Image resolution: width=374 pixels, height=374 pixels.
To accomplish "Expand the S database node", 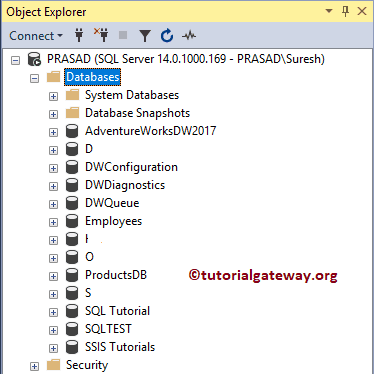I will [53, 294].
